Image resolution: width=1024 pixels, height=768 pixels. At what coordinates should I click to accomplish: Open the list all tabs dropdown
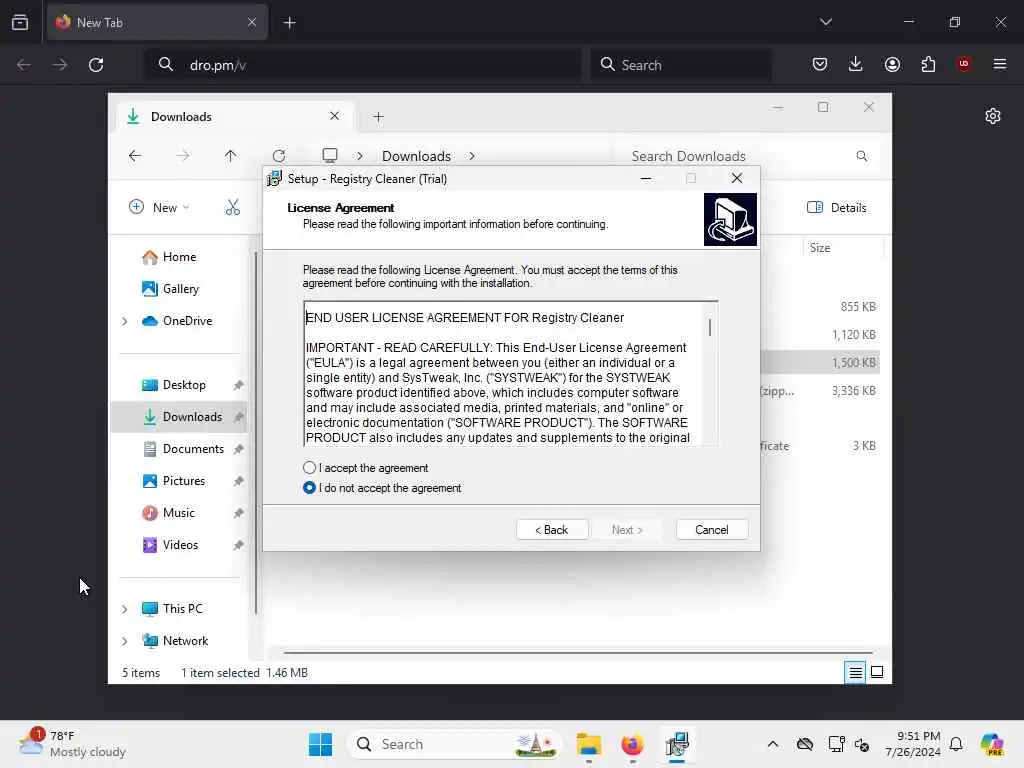tap(825, 22)
